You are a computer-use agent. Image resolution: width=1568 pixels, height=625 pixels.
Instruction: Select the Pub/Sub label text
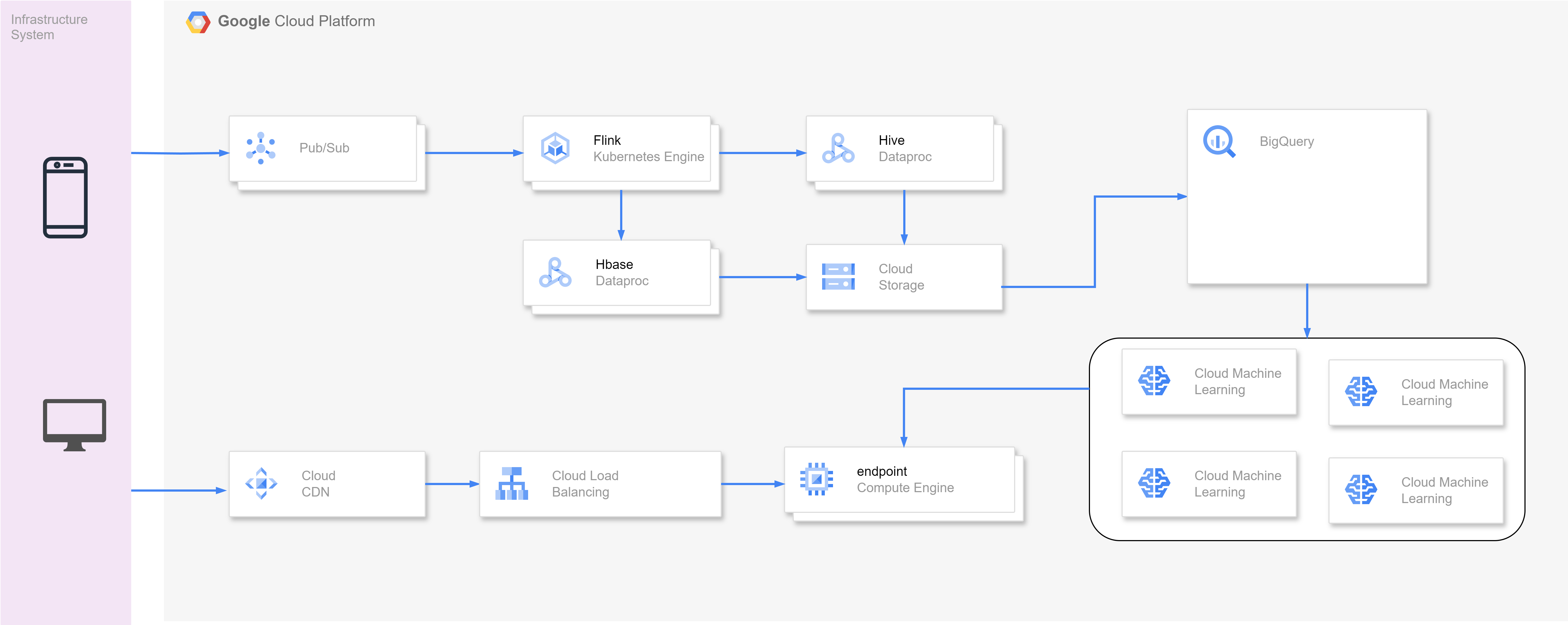click(x=324, y=148)
